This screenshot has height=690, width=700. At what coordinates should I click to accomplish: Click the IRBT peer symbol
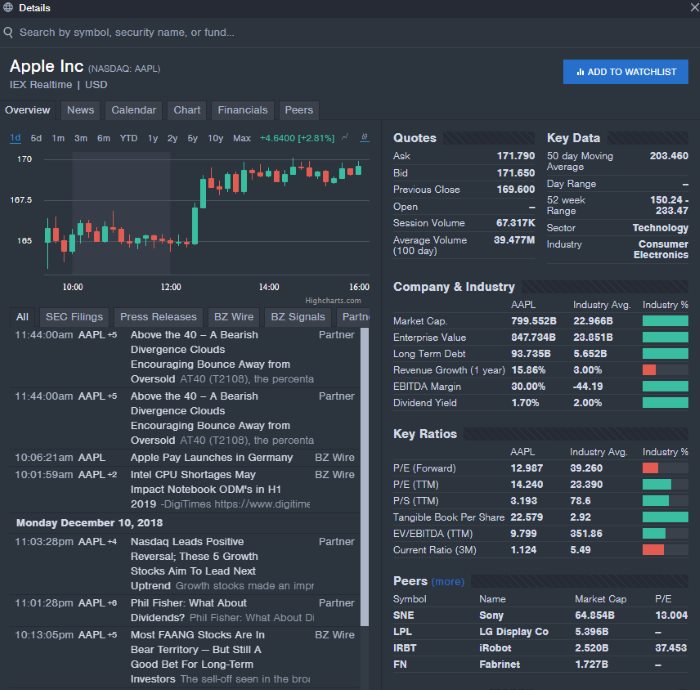point(404,648)
